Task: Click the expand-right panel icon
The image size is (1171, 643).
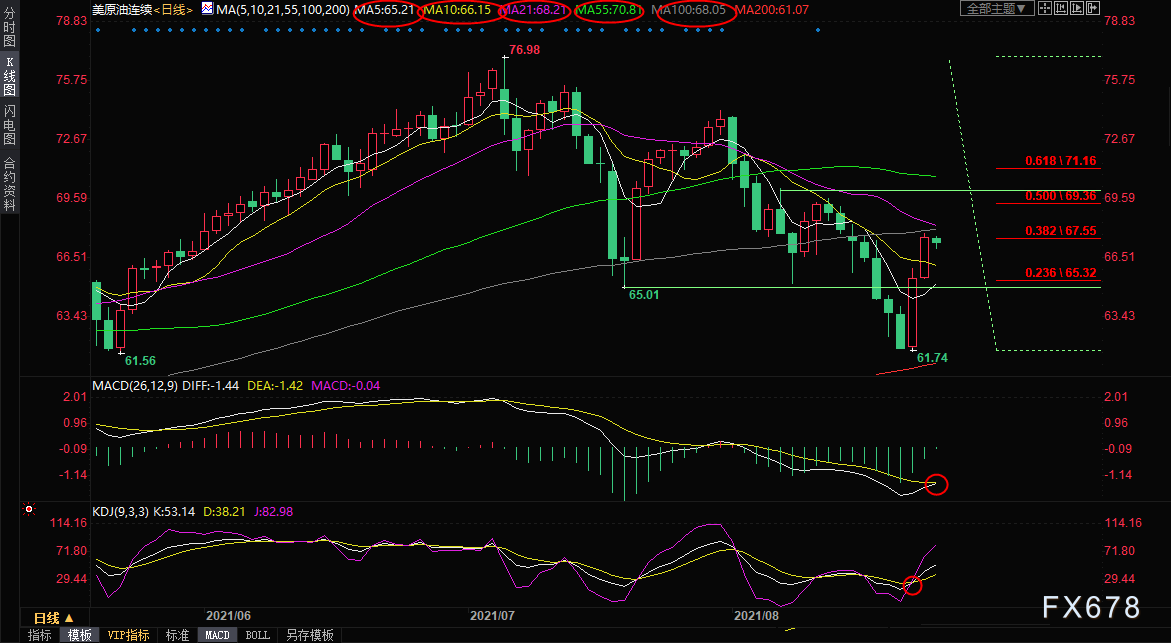Action: [1093, 8]
